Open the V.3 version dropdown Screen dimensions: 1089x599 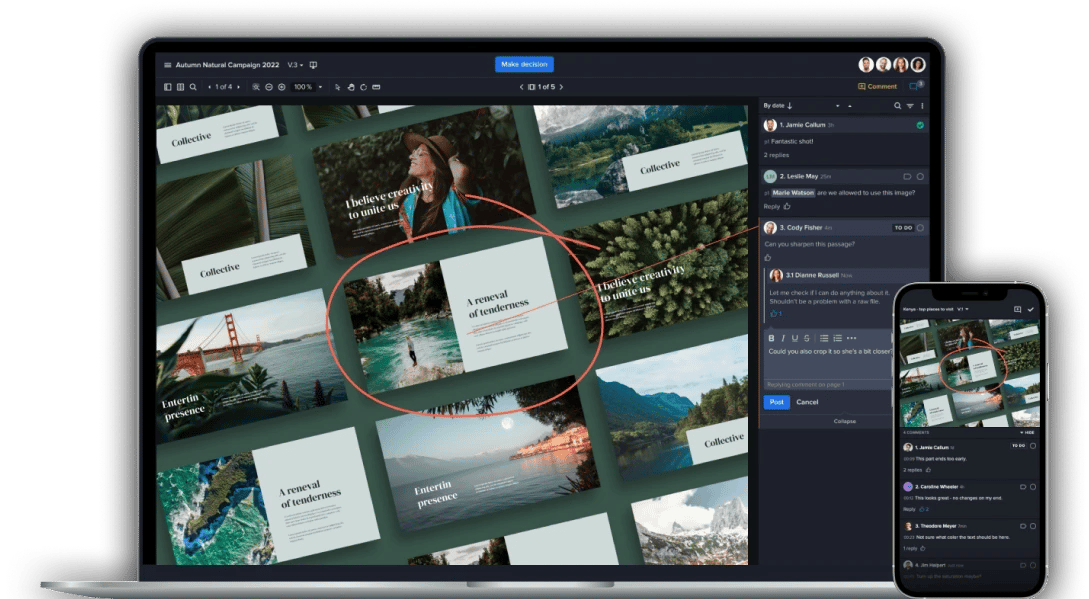[x=296, y=63]
